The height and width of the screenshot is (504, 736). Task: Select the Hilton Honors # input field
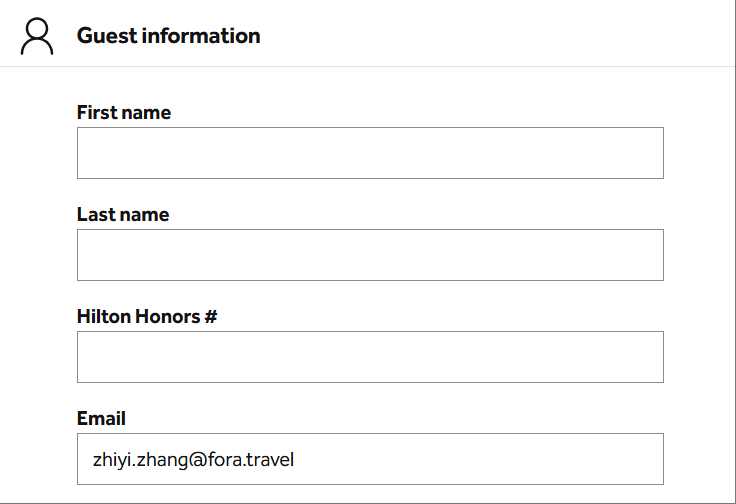point(370,357)
